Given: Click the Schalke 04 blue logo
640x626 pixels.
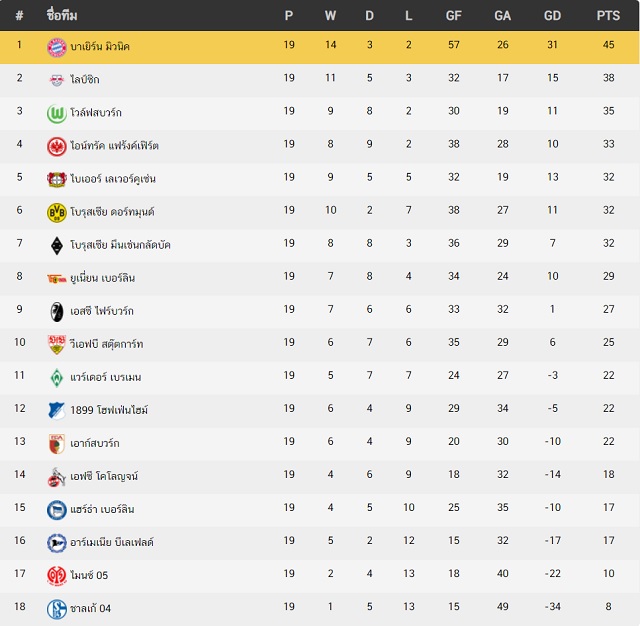Looking at the screenshot, I should 57,609.
